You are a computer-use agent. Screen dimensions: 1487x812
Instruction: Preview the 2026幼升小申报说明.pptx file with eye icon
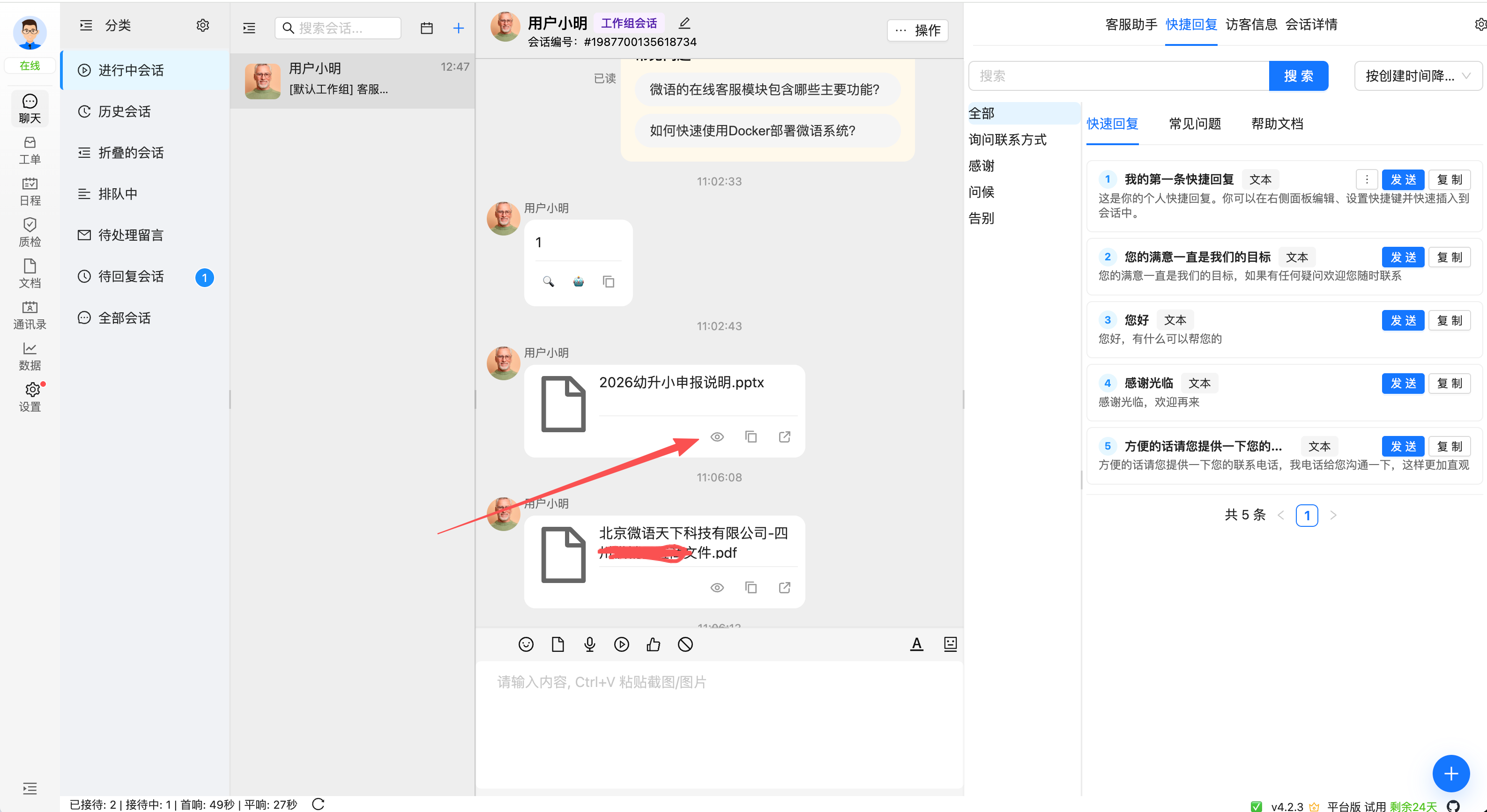click(x=717, y=437)
